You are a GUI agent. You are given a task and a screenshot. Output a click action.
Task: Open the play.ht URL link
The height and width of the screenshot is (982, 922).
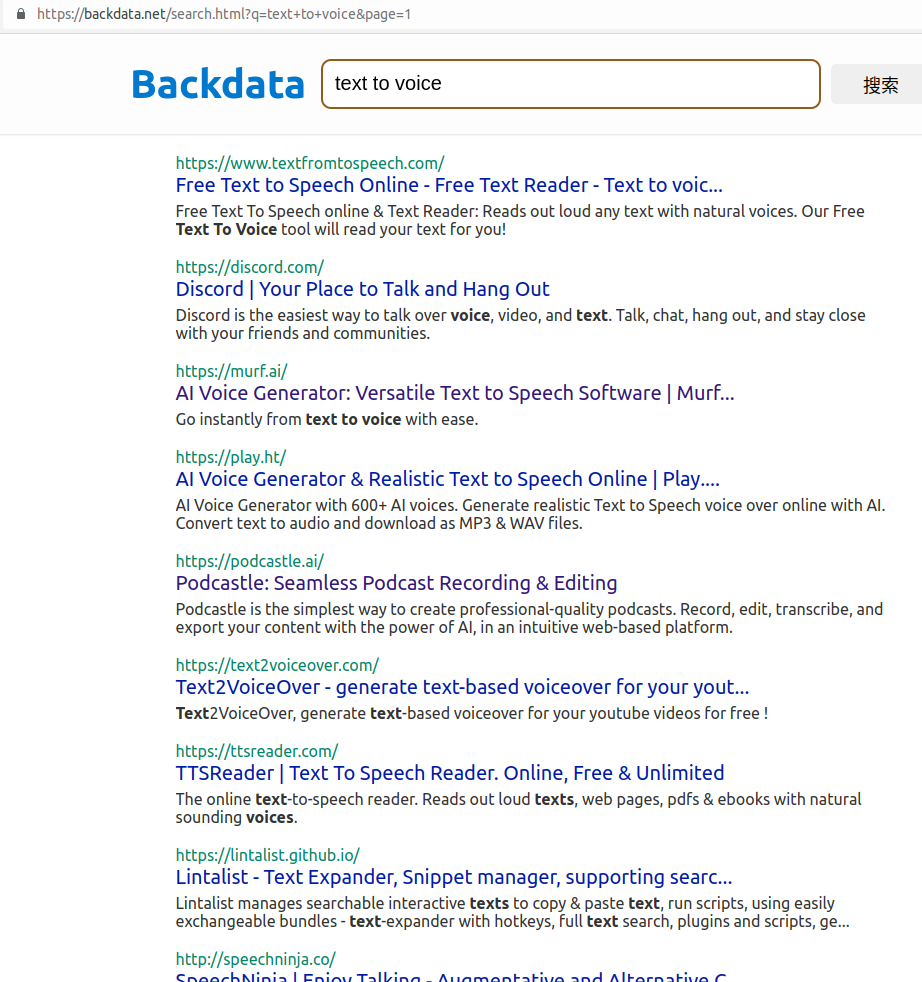pyautogui.click(x=231, y=457)
